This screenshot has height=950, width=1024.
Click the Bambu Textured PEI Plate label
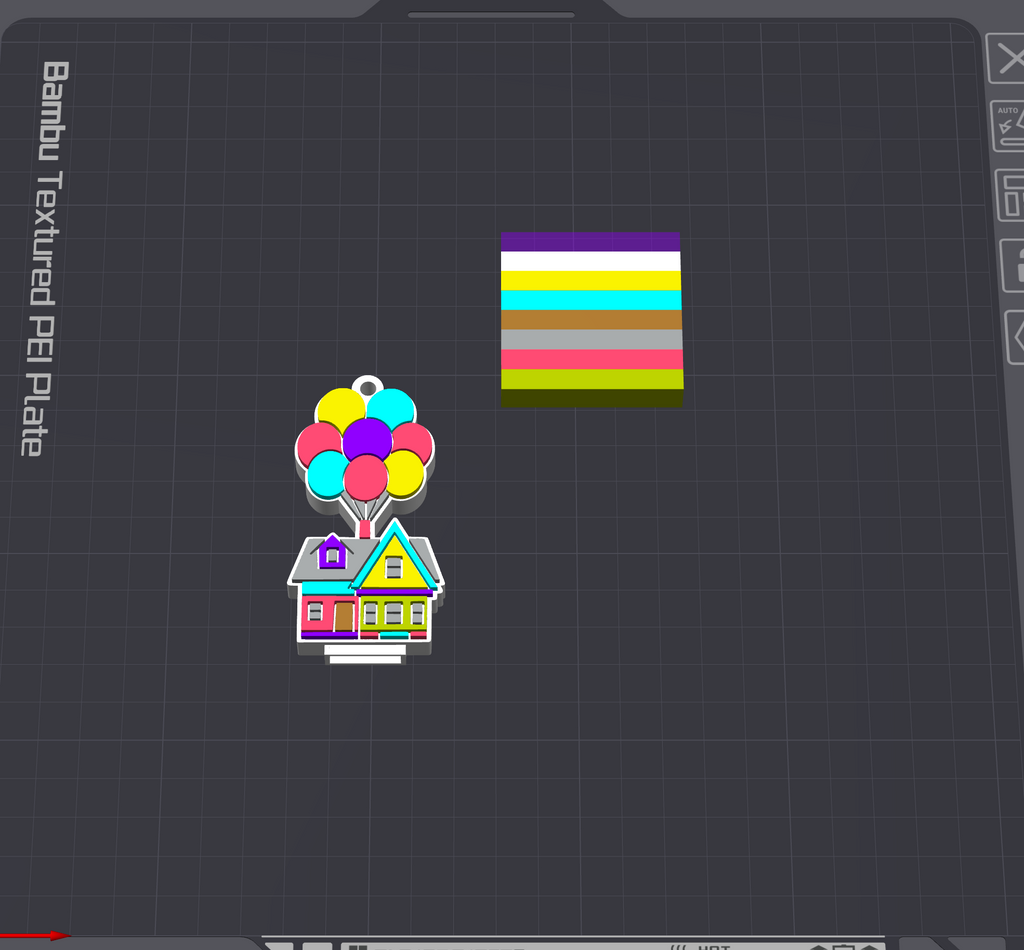click(46, 259)
